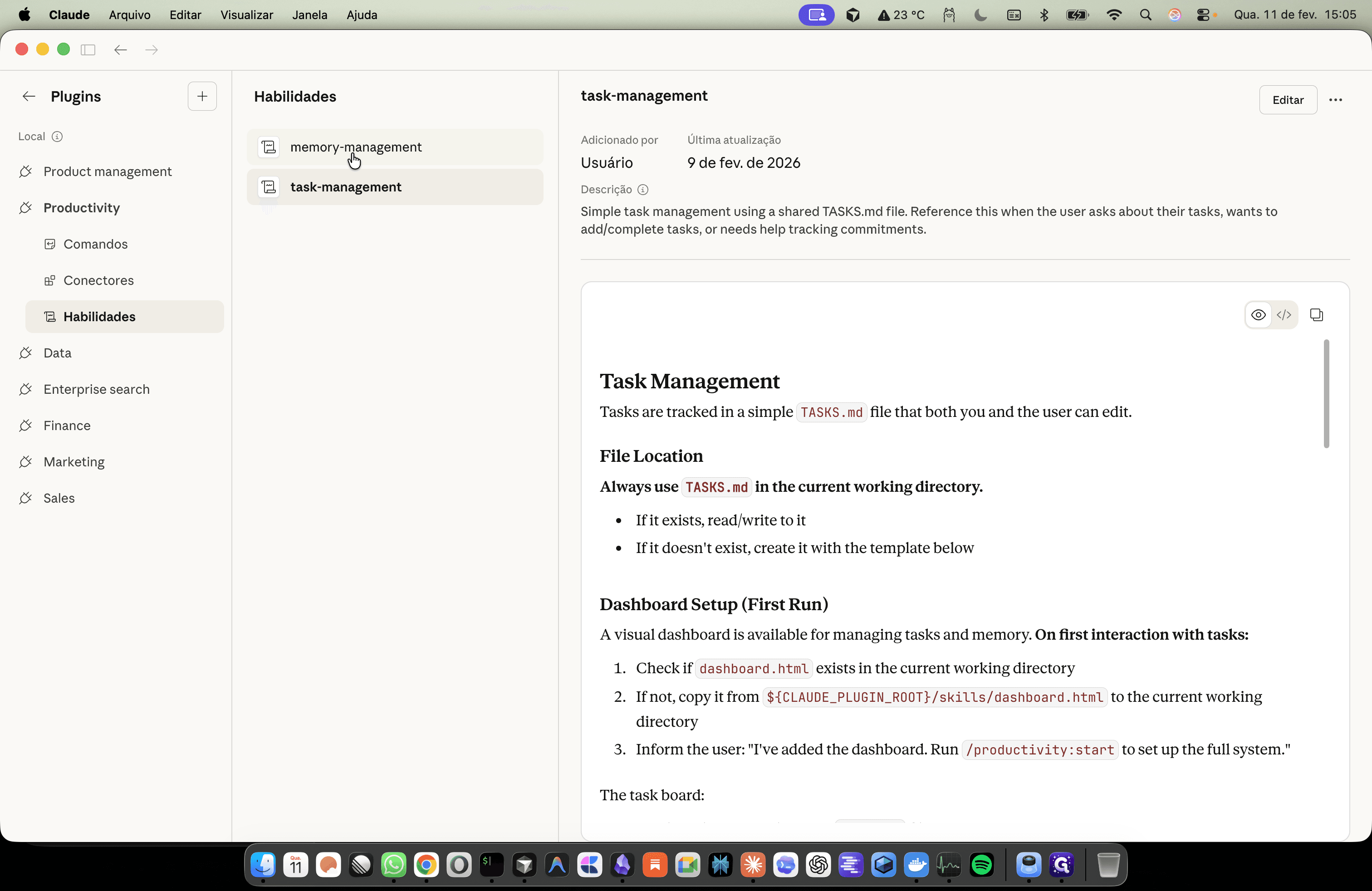Click the Task Management heading
Viewport: 1372px width, 891px height.
click(690, 381)
